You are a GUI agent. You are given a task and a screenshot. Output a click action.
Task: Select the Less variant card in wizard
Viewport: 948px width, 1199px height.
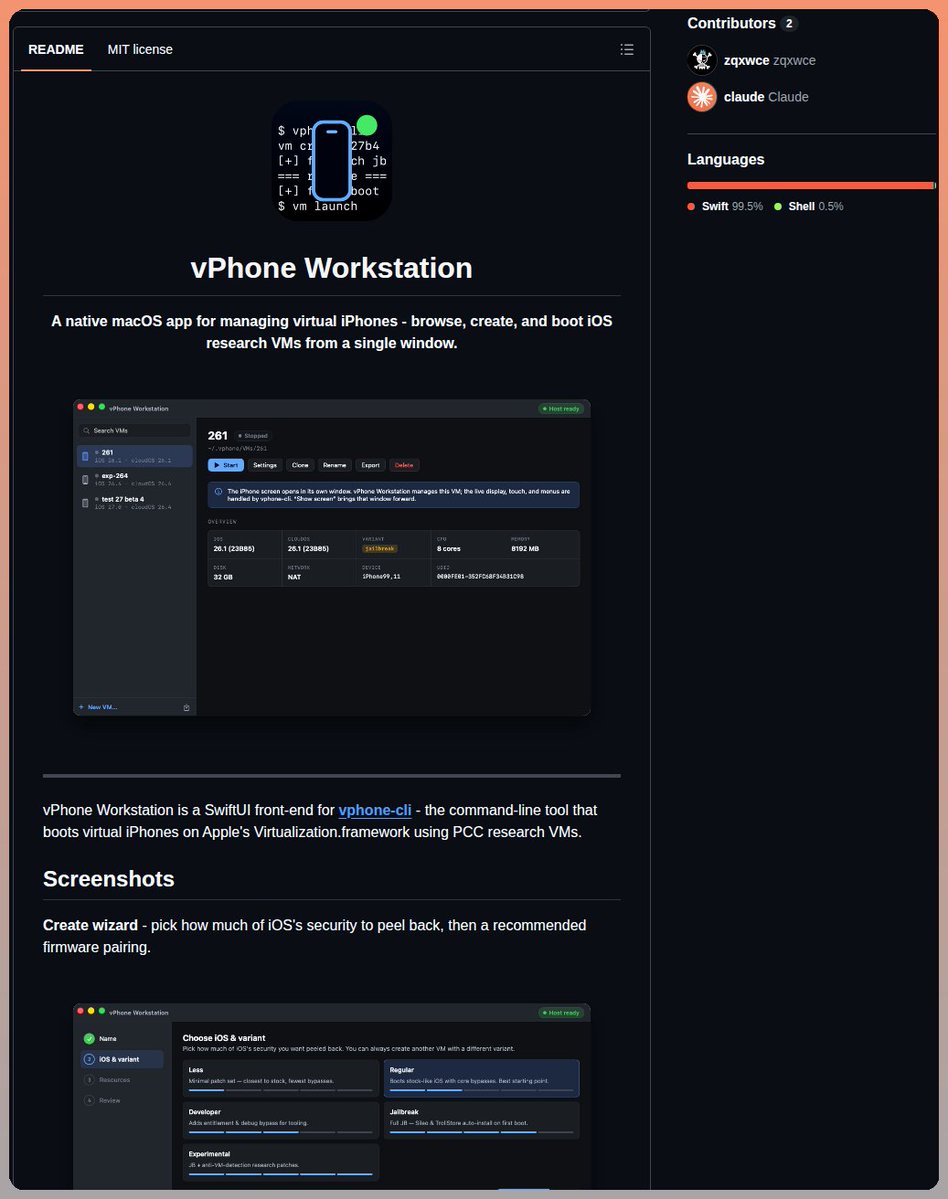click(x=281, y=1078)
